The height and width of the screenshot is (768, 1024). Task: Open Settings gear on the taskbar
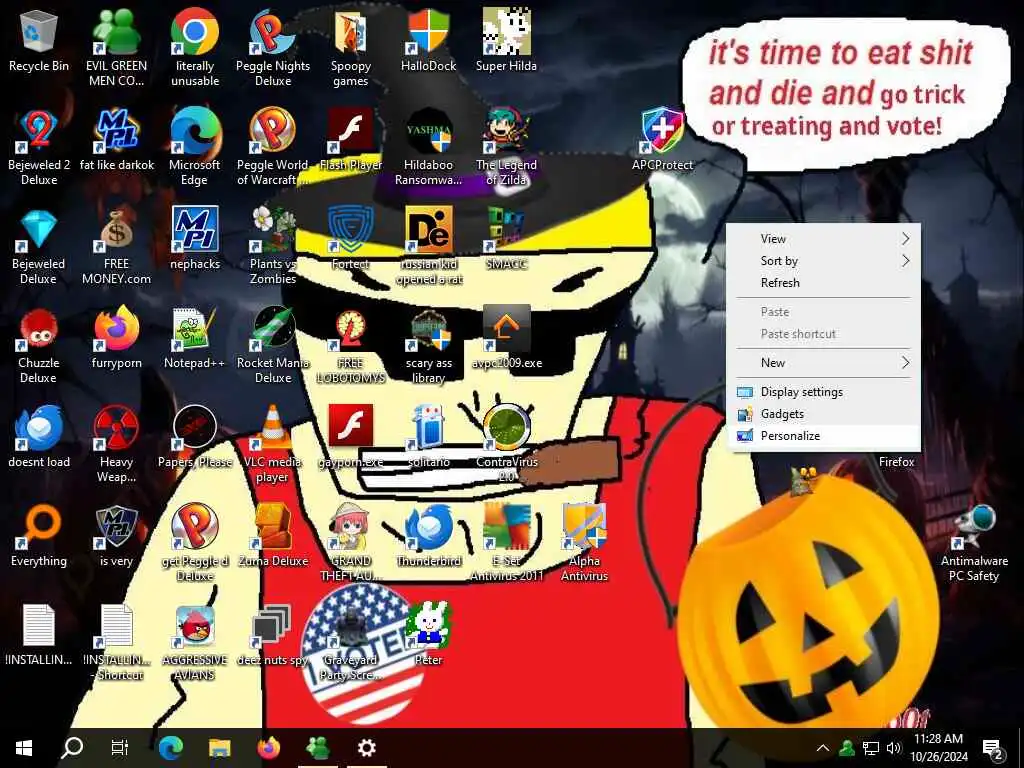tap(367, 748)
